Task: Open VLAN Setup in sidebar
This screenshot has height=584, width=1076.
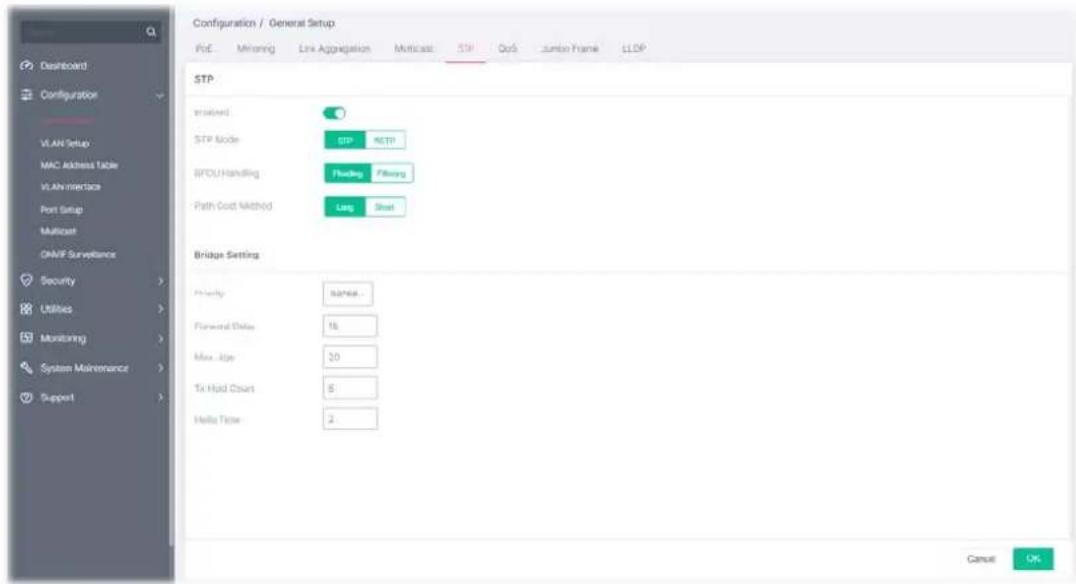Action: 65,143
